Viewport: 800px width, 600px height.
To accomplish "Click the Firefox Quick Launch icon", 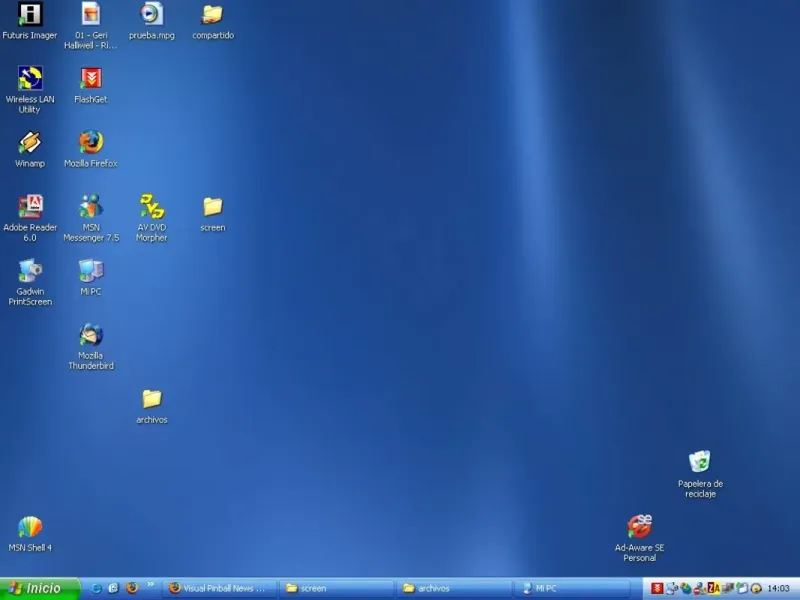I will pos(132,588).
